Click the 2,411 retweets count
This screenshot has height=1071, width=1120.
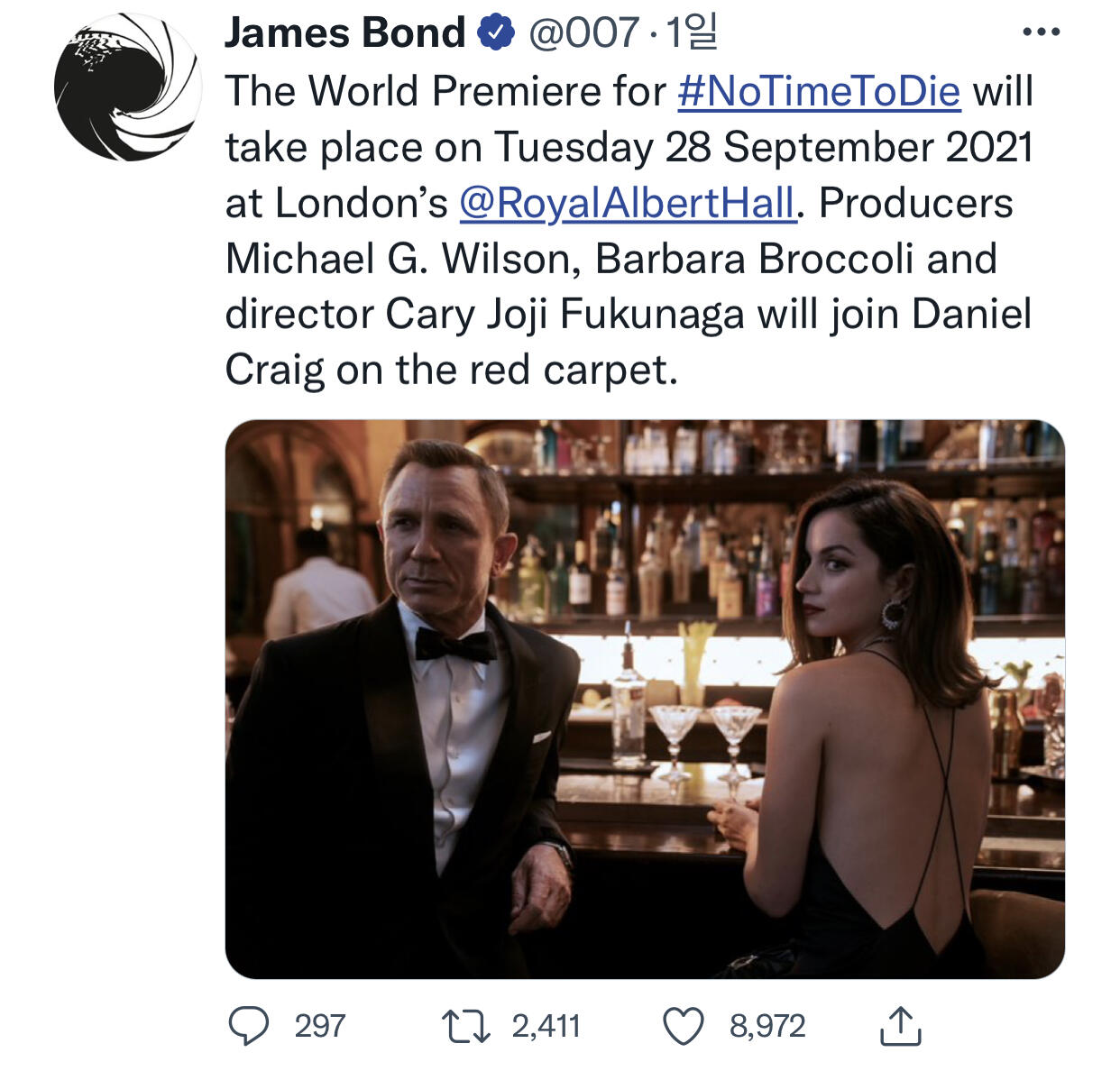click(x=546, y=1026)
